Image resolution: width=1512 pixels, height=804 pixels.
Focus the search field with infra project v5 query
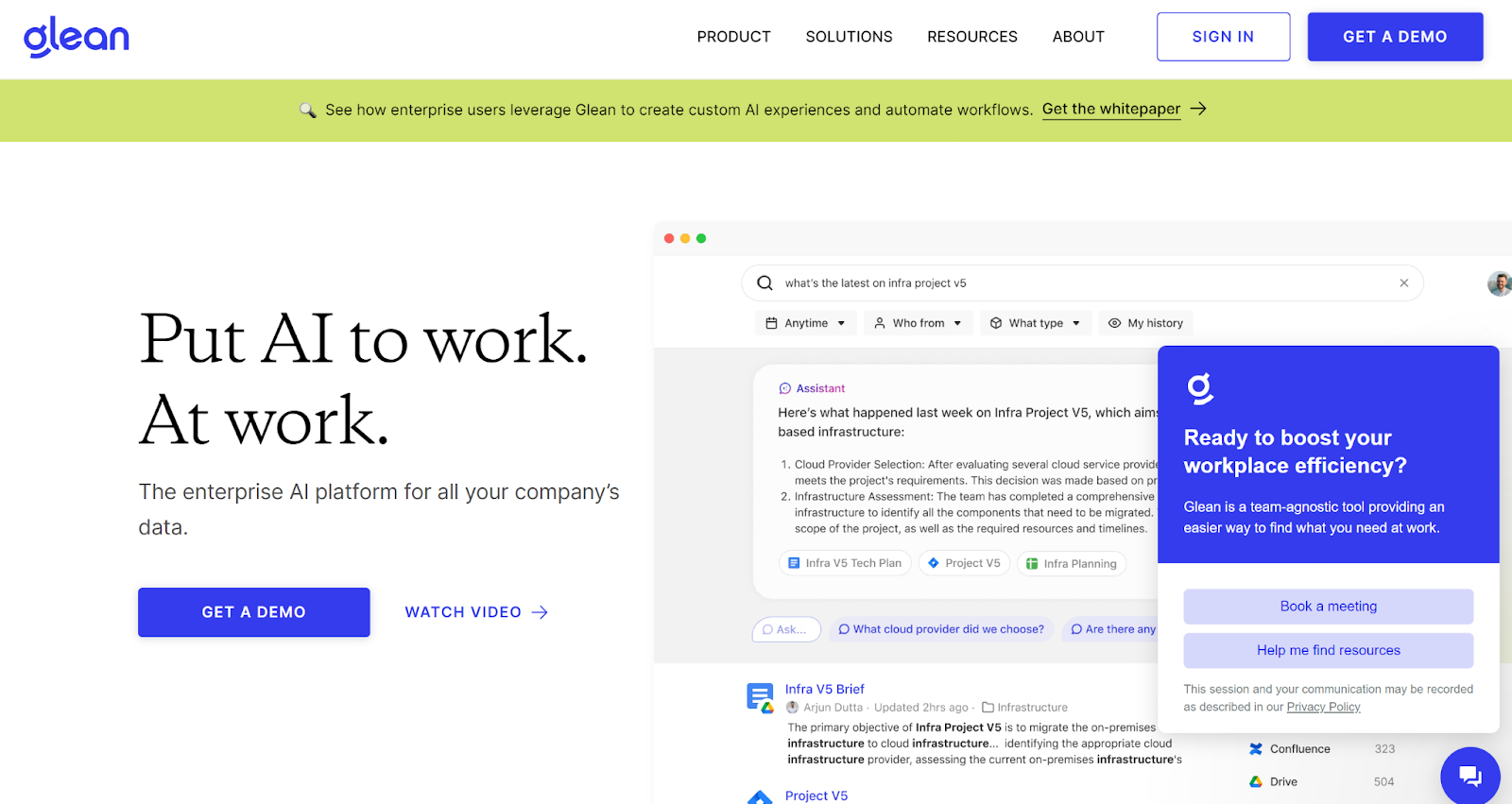pos(1083,282)
